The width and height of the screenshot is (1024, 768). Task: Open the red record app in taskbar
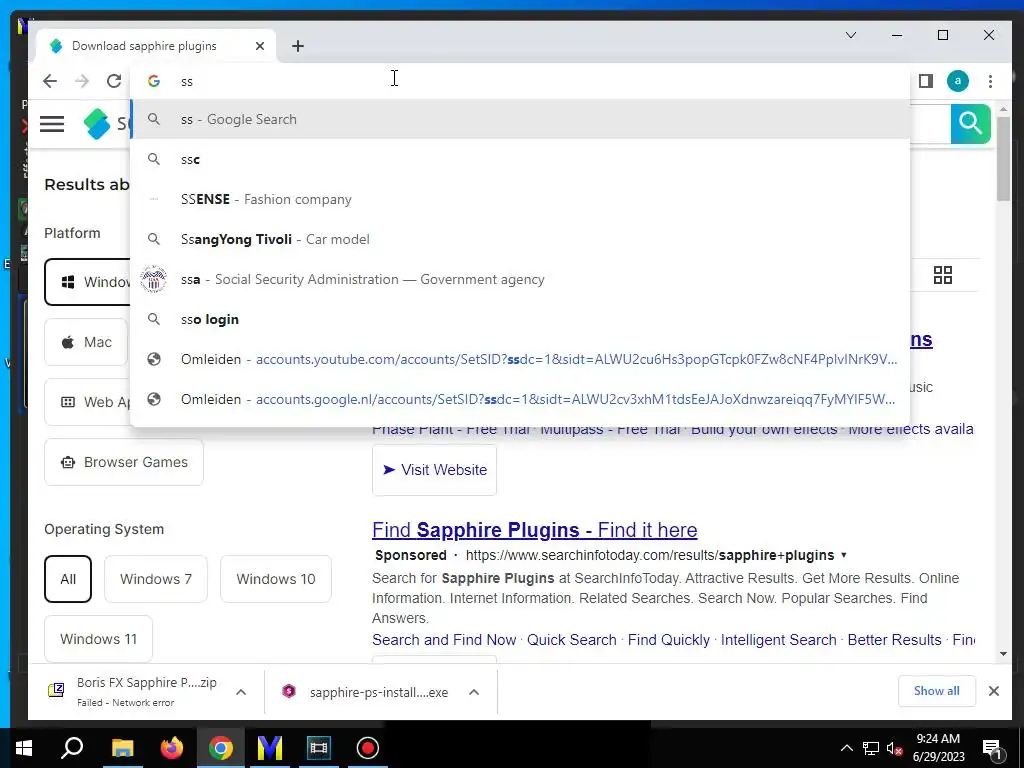pyautogui.click(x=368, y=748)
